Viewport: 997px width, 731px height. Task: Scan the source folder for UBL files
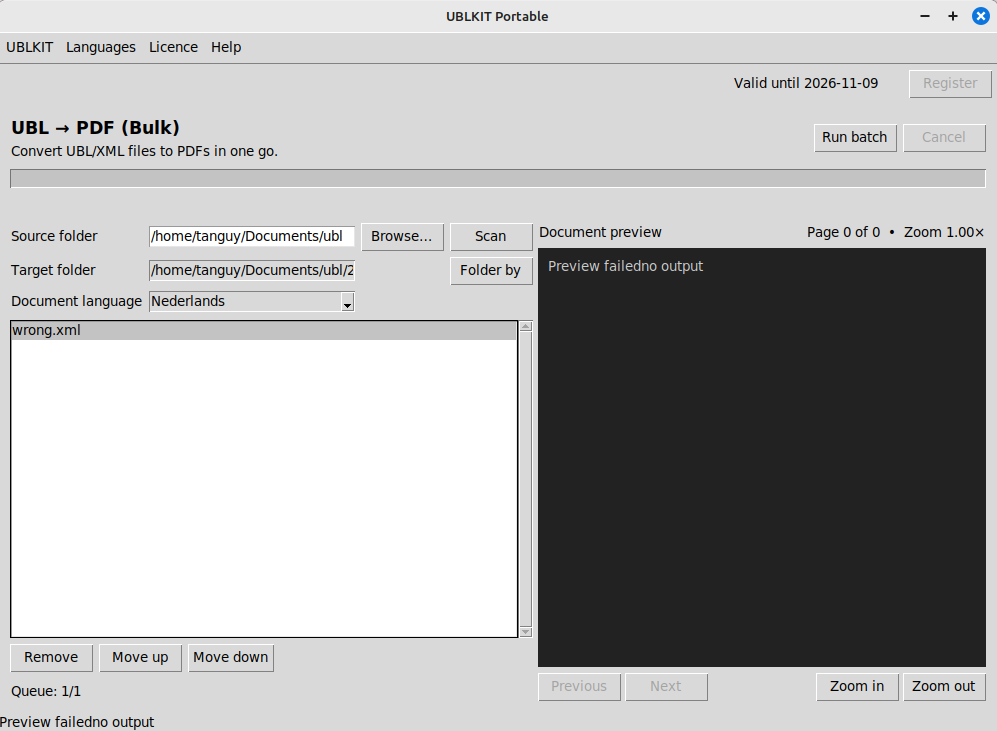click(x=490, y=236)
